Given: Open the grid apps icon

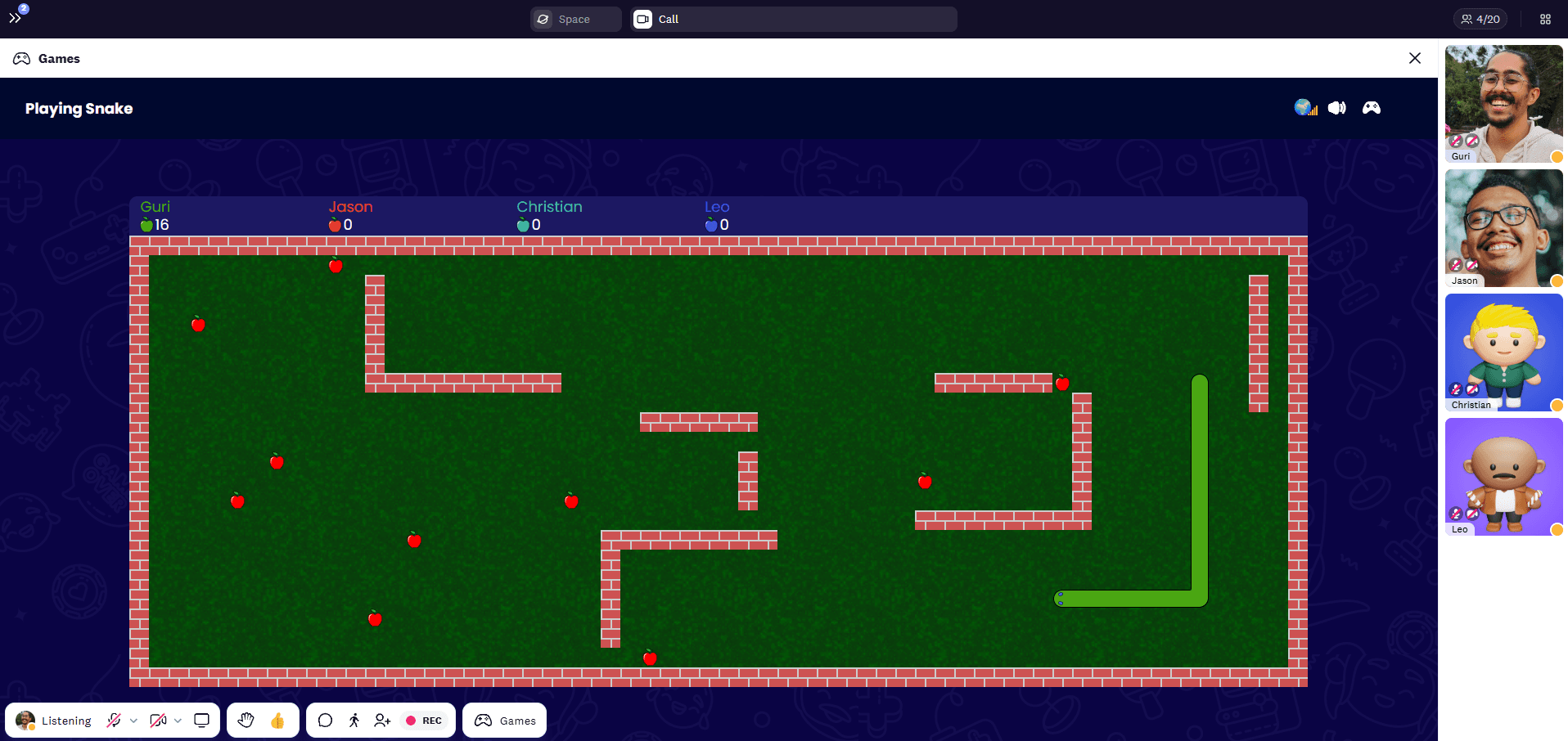Looking at the screenshot, I should coord(1545,19).
